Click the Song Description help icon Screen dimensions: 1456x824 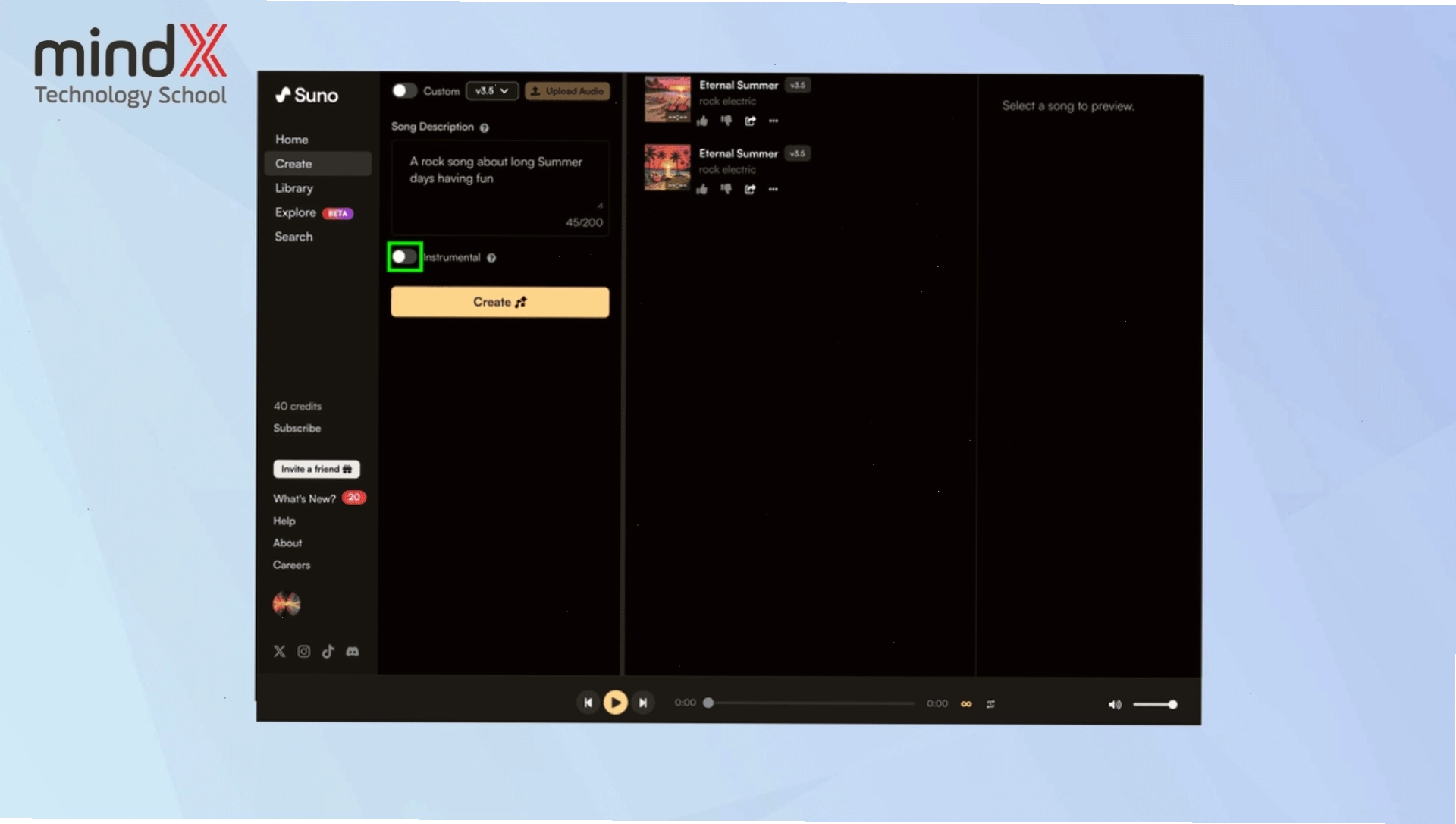click(484, 127)
